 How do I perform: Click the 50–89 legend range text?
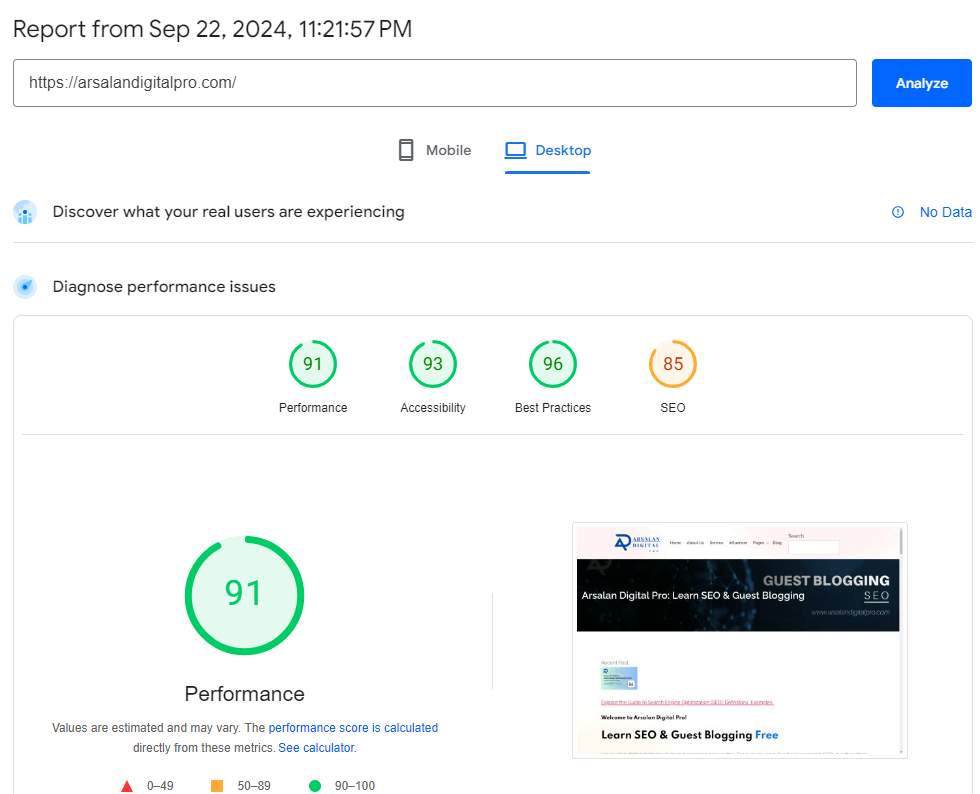click(x=254, y=786)
